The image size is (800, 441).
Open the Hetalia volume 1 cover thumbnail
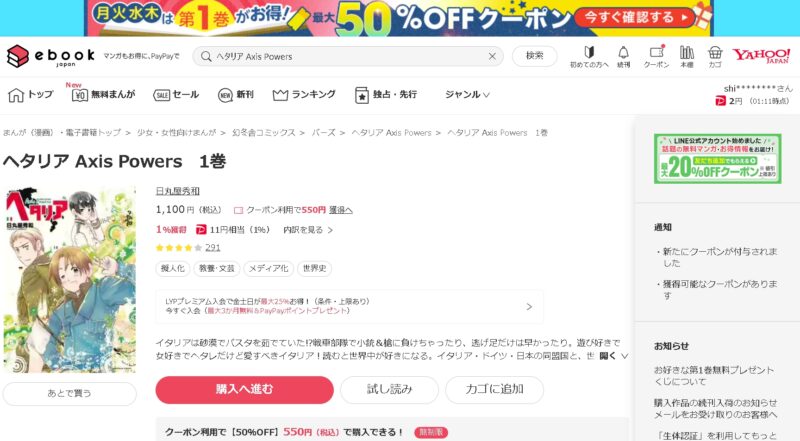point(70,279)
